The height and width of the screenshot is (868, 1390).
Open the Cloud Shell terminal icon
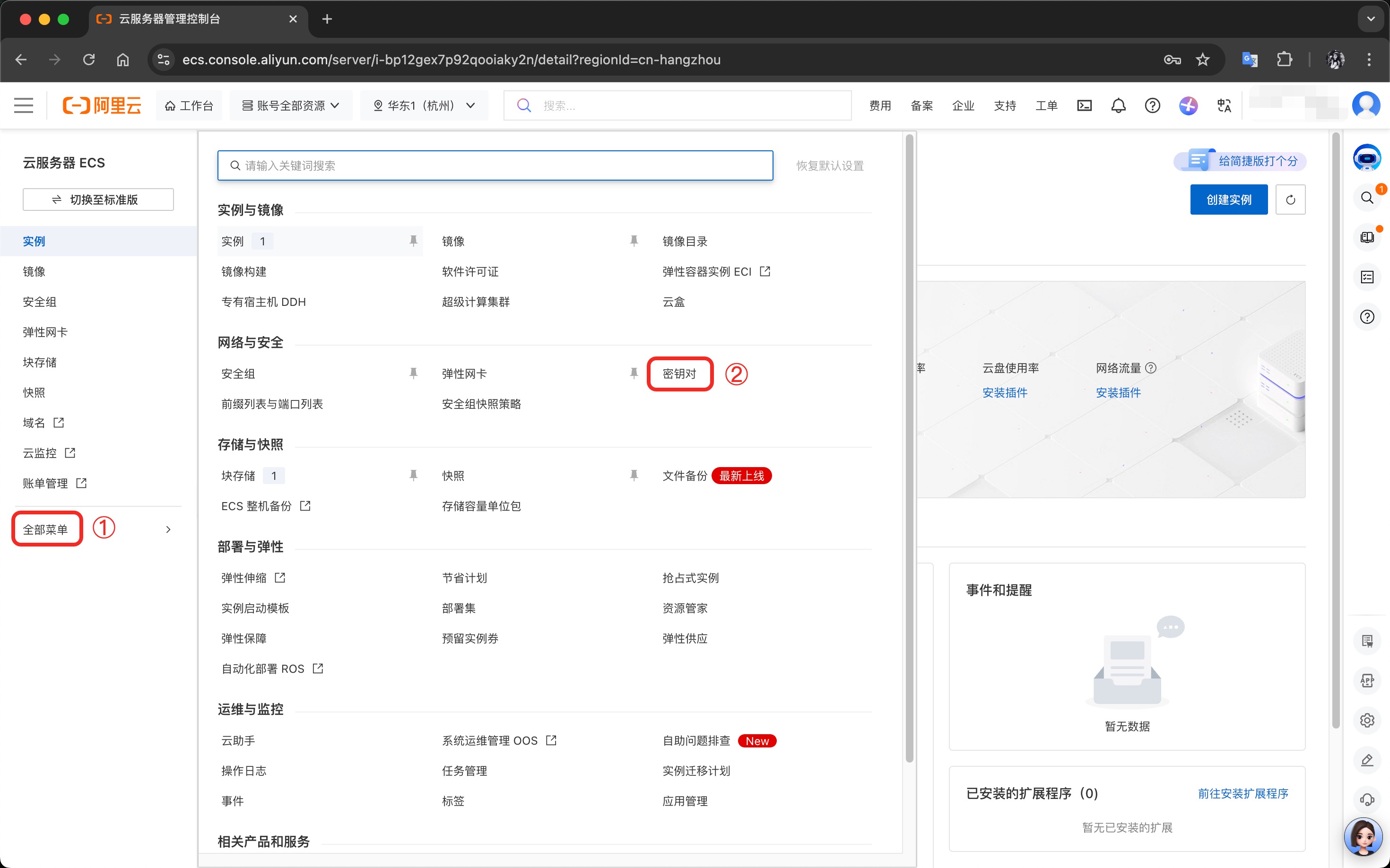pos(1084,105)
